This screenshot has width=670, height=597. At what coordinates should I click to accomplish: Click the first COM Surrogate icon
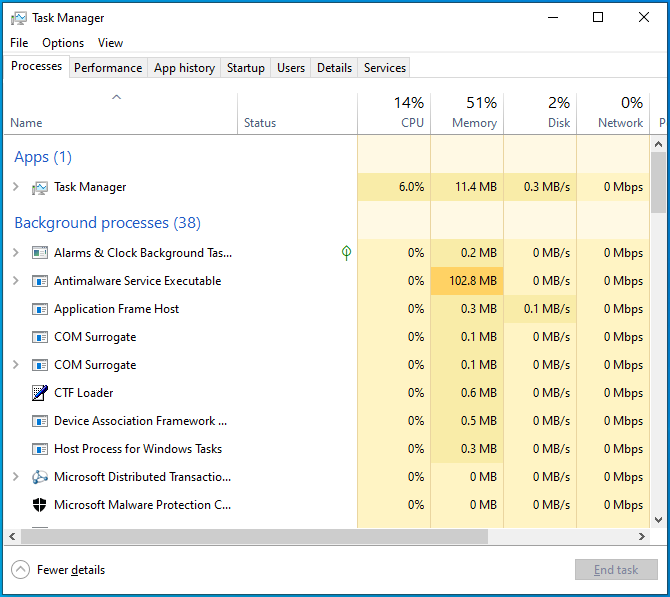pyautogui.click(x=40, y=337)
